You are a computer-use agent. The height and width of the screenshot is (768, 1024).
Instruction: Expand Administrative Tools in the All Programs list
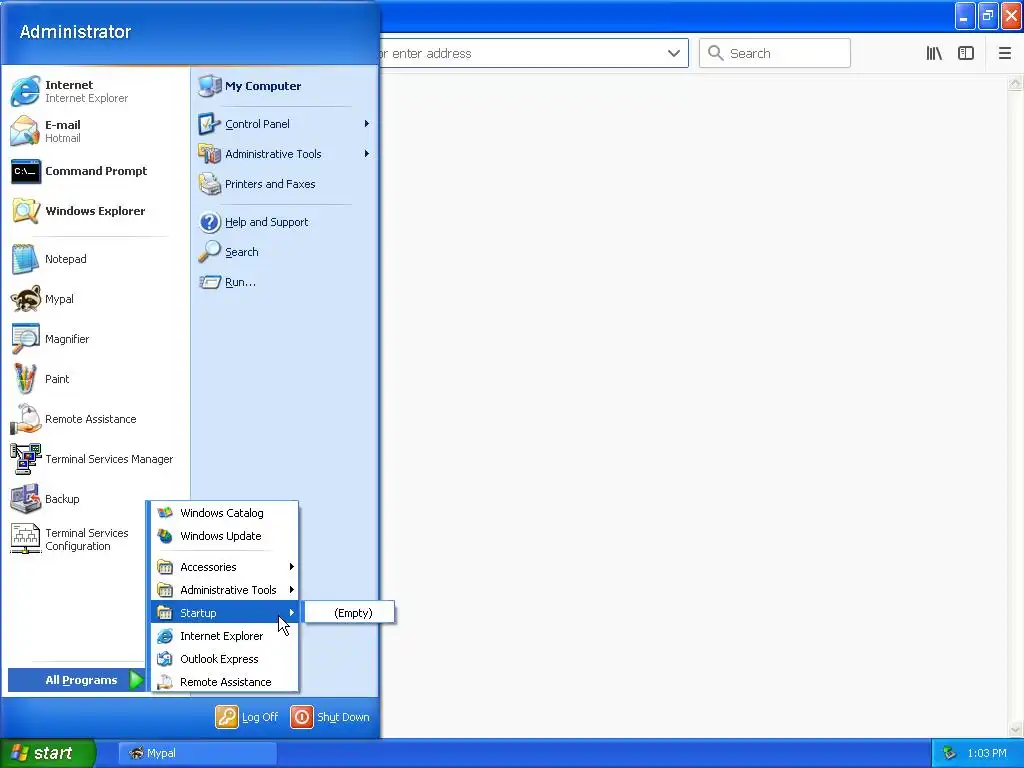pos(225,590)
